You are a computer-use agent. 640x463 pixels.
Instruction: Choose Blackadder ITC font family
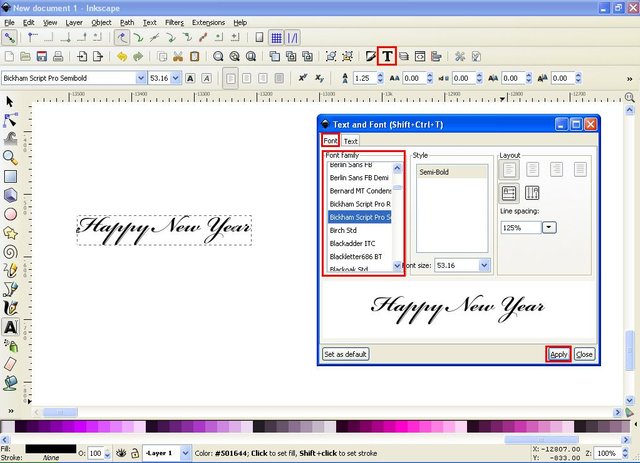tap(359, 243)
